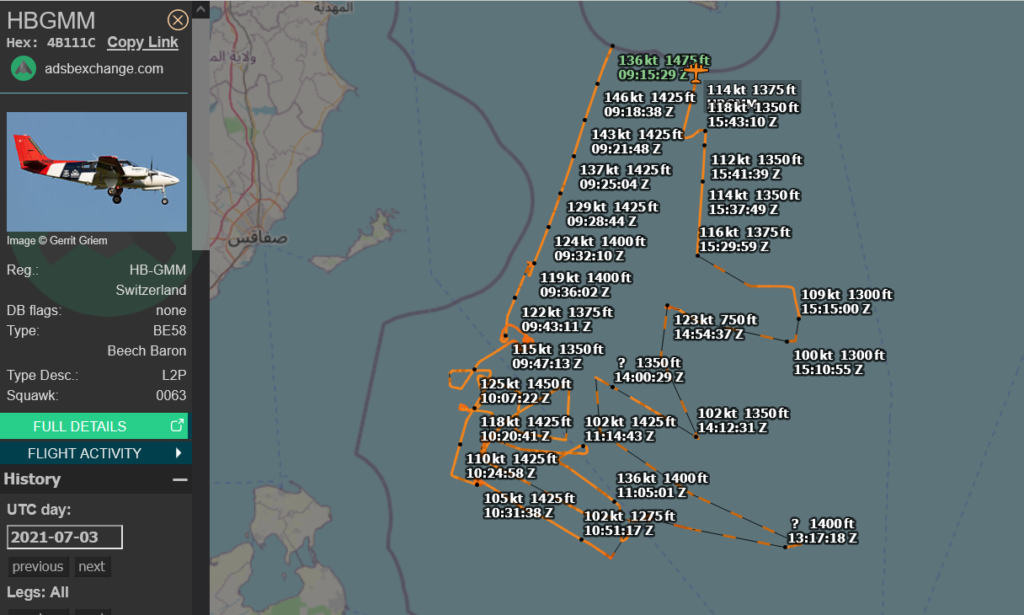Viewport: 1024px width, 615px height.
Task: Select the orange airplane icon on the map
Action: tap(696, 72)
